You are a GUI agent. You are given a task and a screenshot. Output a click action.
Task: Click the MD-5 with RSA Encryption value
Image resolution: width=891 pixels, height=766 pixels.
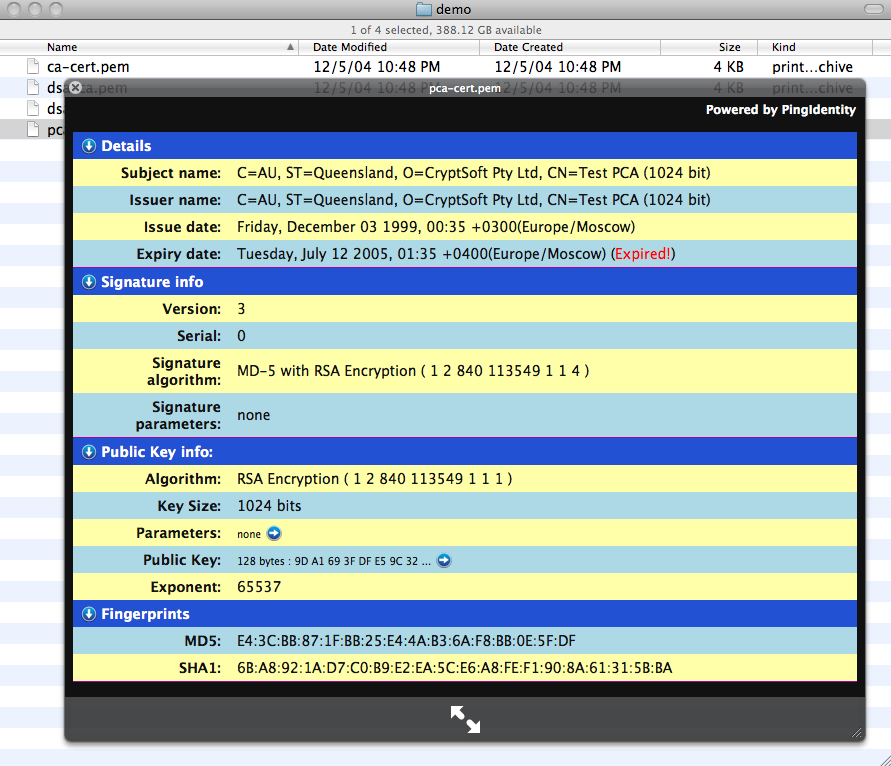[x=413, y=371]
